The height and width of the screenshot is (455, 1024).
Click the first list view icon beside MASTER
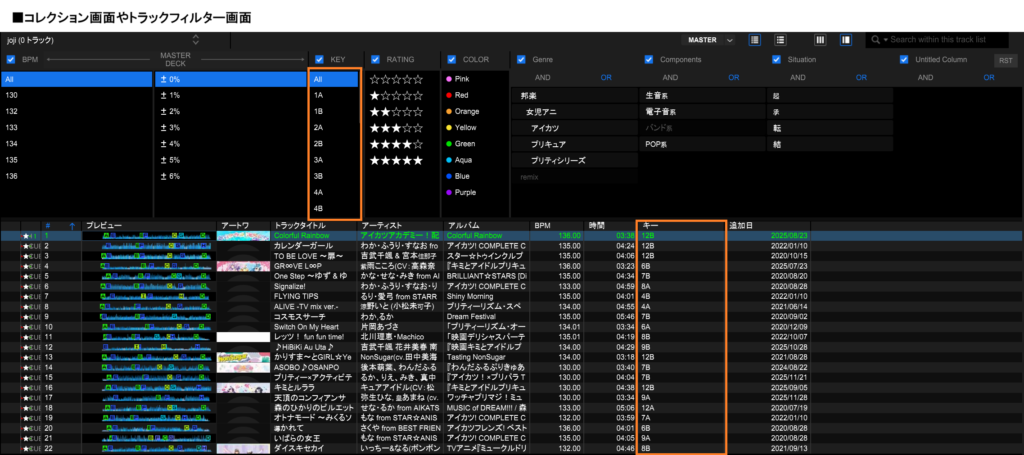click(x=754, y=40)
